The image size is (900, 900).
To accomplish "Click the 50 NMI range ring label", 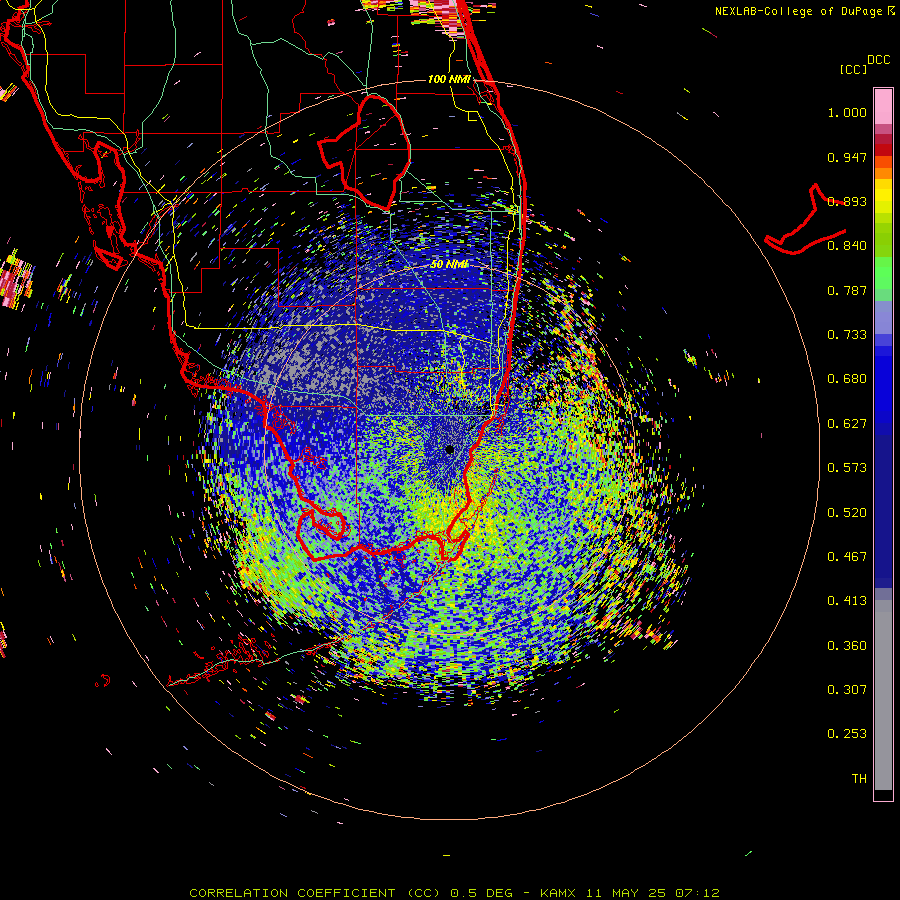I will [449, 264].
